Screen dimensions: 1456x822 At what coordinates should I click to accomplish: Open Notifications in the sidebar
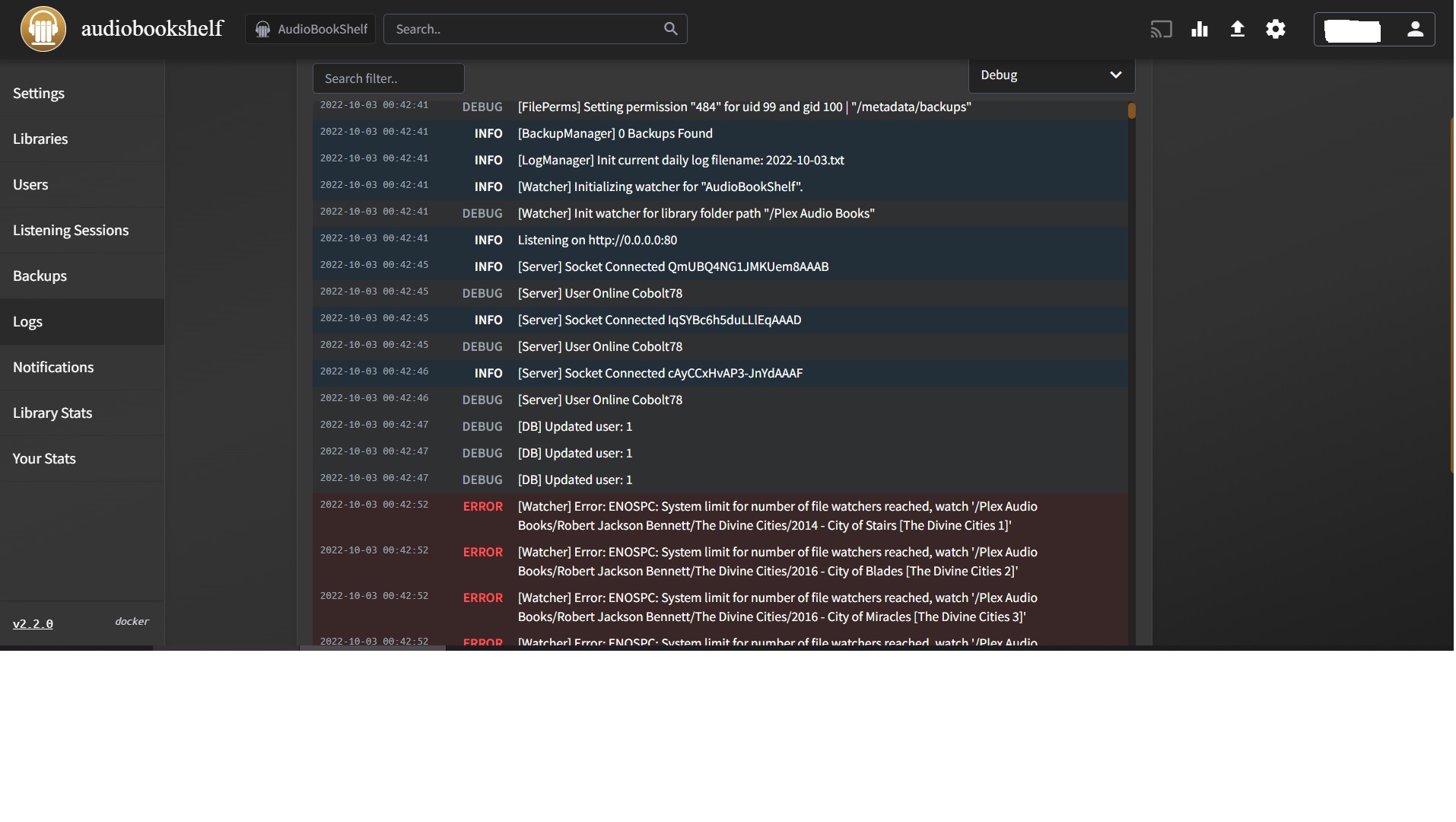[x=82, y=368]
